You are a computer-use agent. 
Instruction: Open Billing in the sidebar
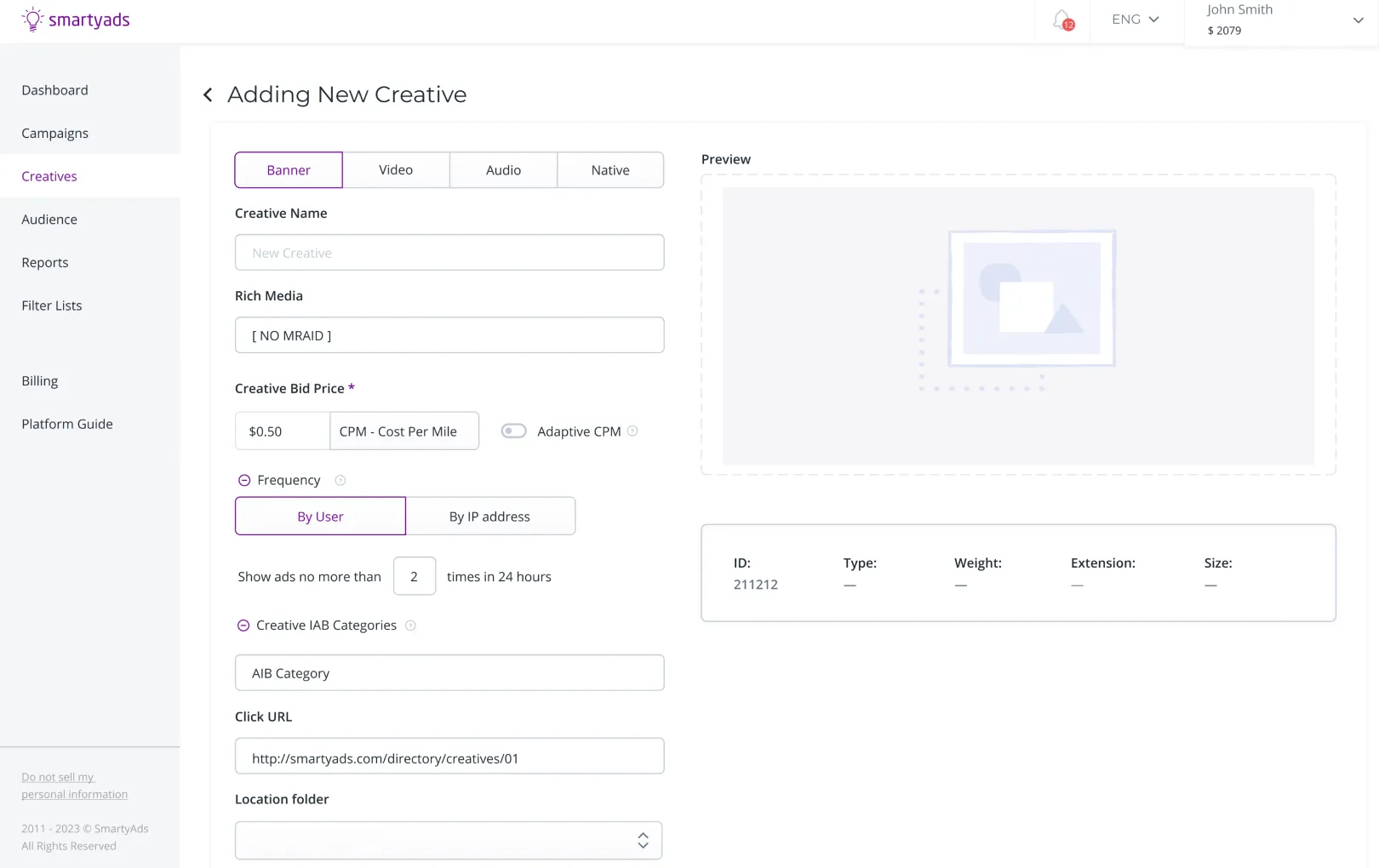click(40, 381)
